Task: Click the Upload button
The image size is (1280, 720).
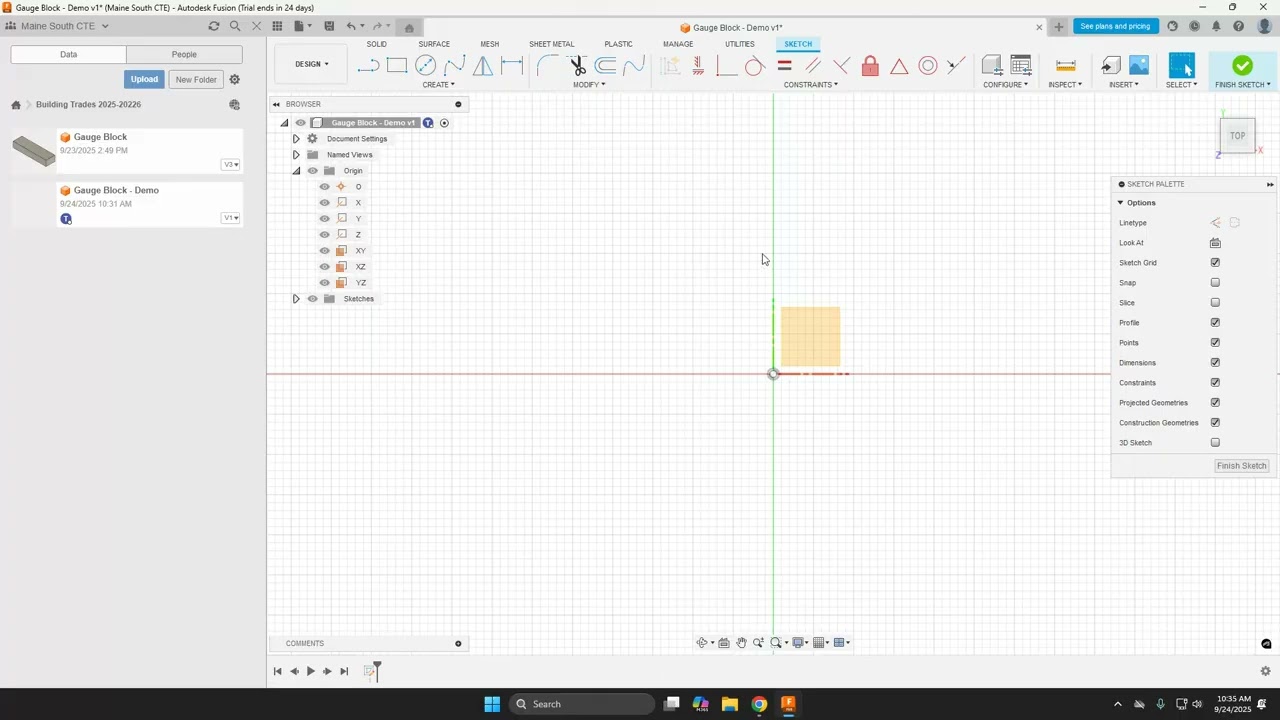Action: 144,79
